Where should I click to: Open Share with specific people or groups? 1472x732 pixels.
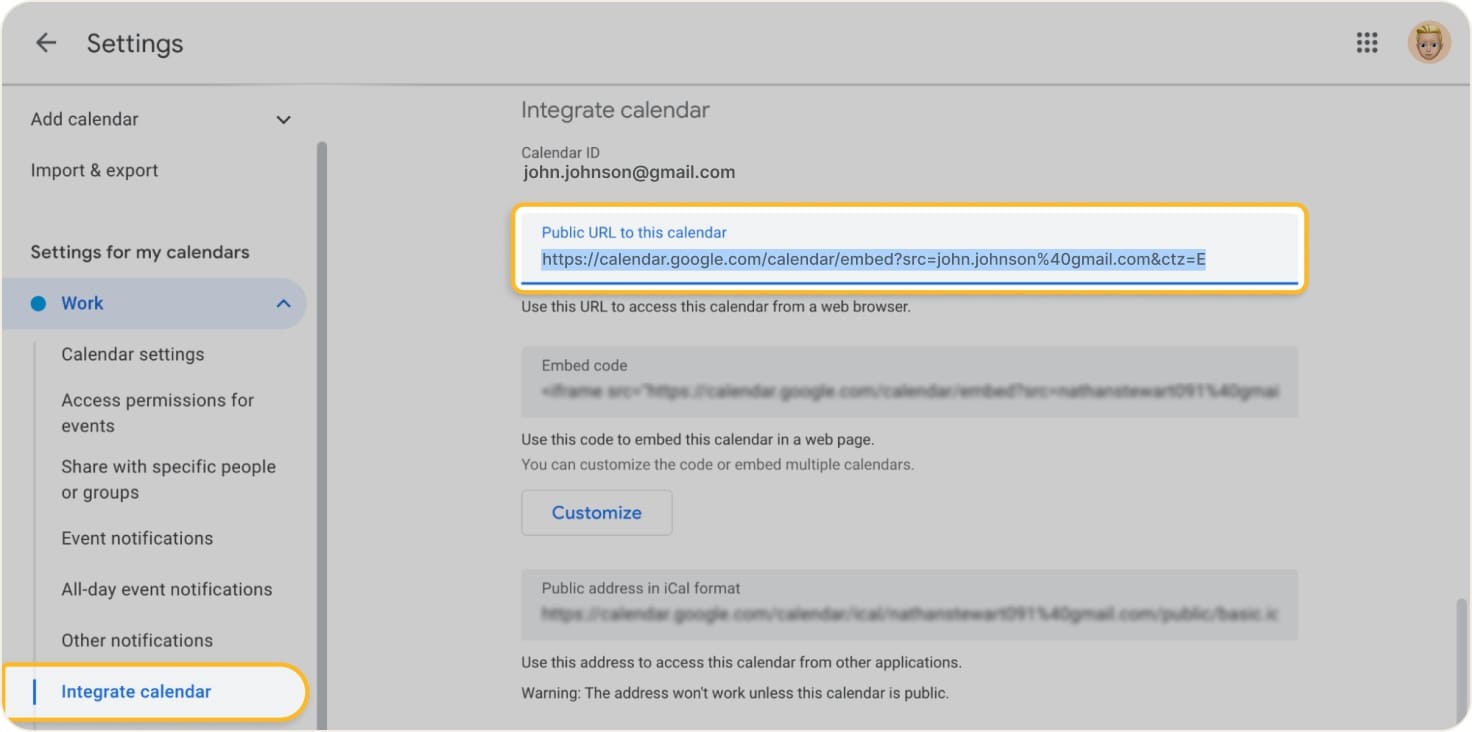coord(168,479)
